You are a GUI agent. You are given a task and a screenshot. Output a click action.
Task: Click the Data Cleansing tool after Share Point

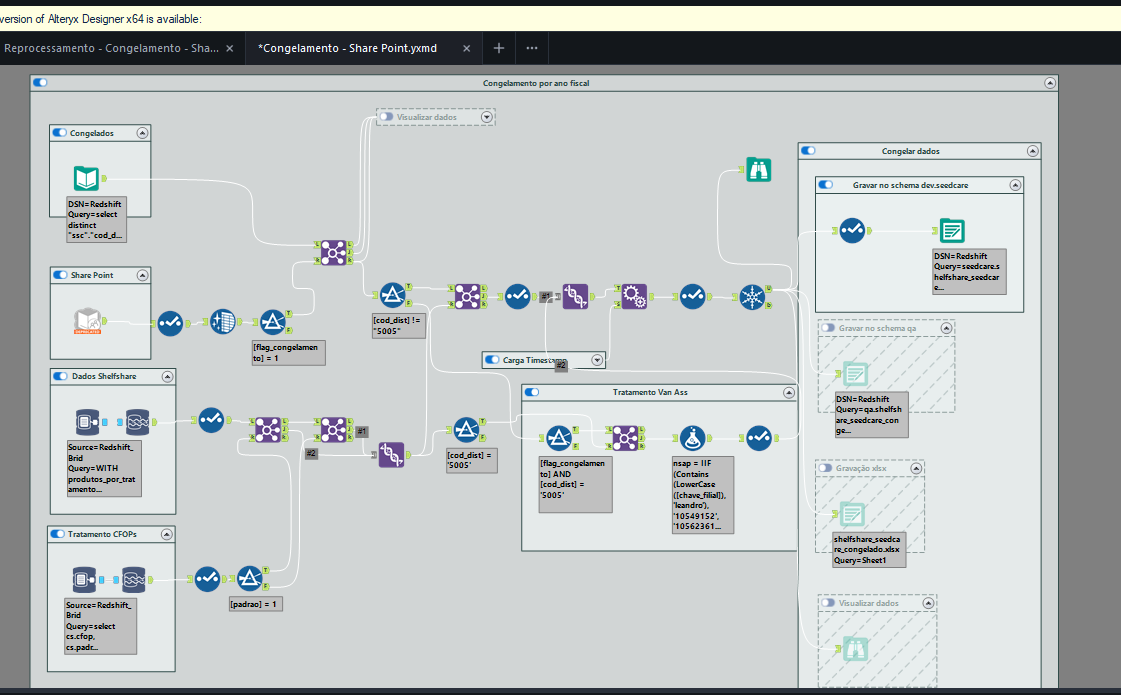click(222, 322)
